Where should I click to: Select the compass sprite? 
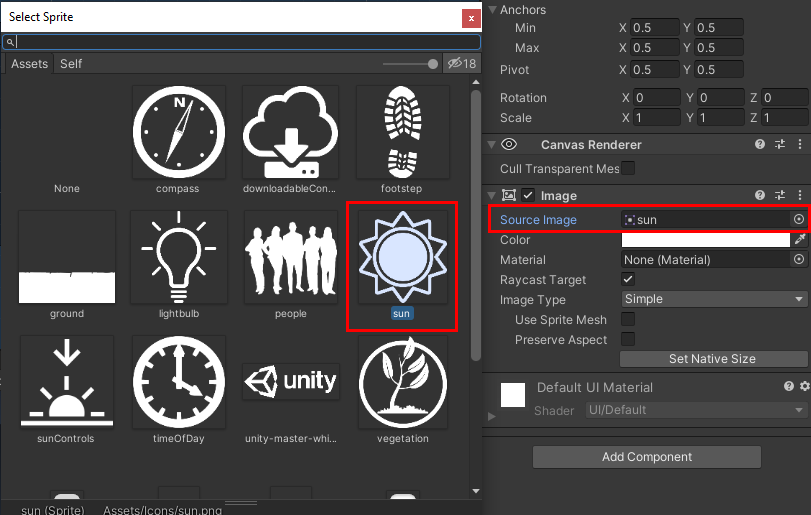coord(179,131)
